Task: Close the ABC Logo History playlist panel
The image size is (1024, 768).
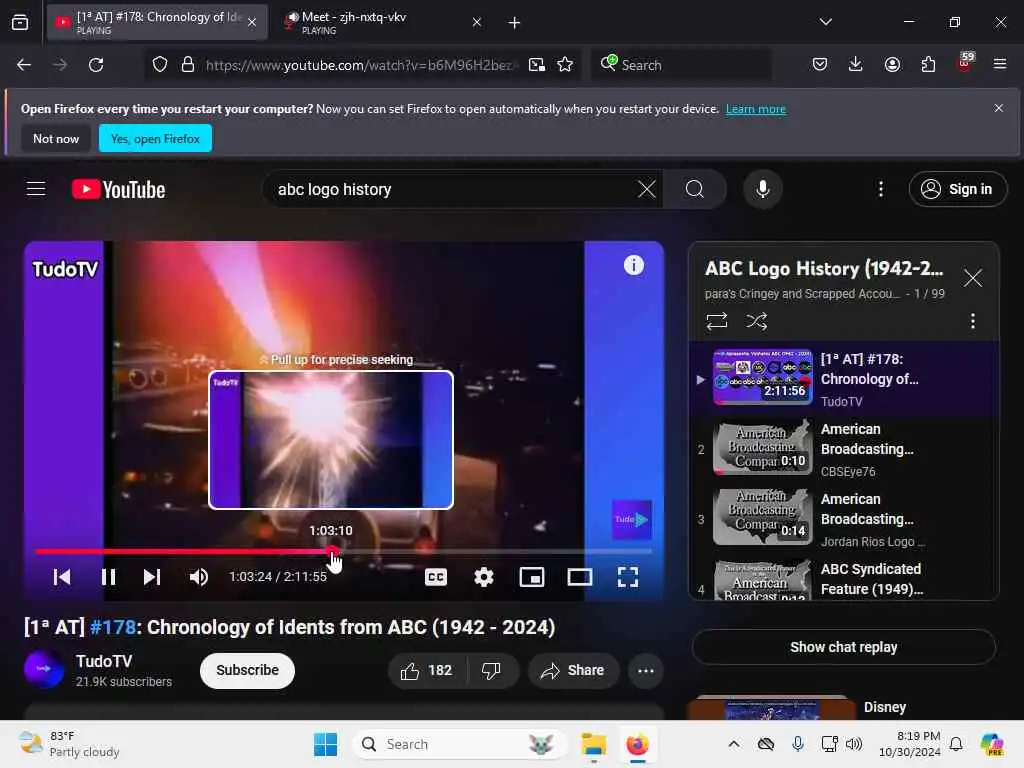Action: click(x=972, y=278)
